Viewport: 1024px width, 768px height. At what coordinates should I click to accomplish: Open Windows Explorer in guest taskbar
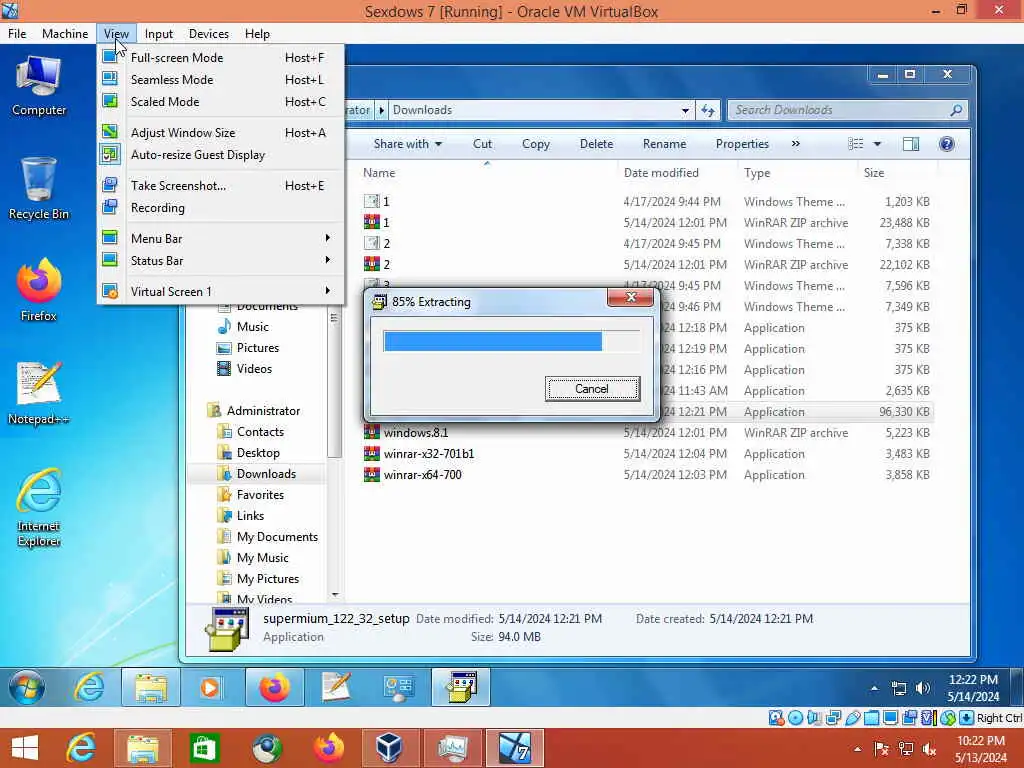coord(151,687)
